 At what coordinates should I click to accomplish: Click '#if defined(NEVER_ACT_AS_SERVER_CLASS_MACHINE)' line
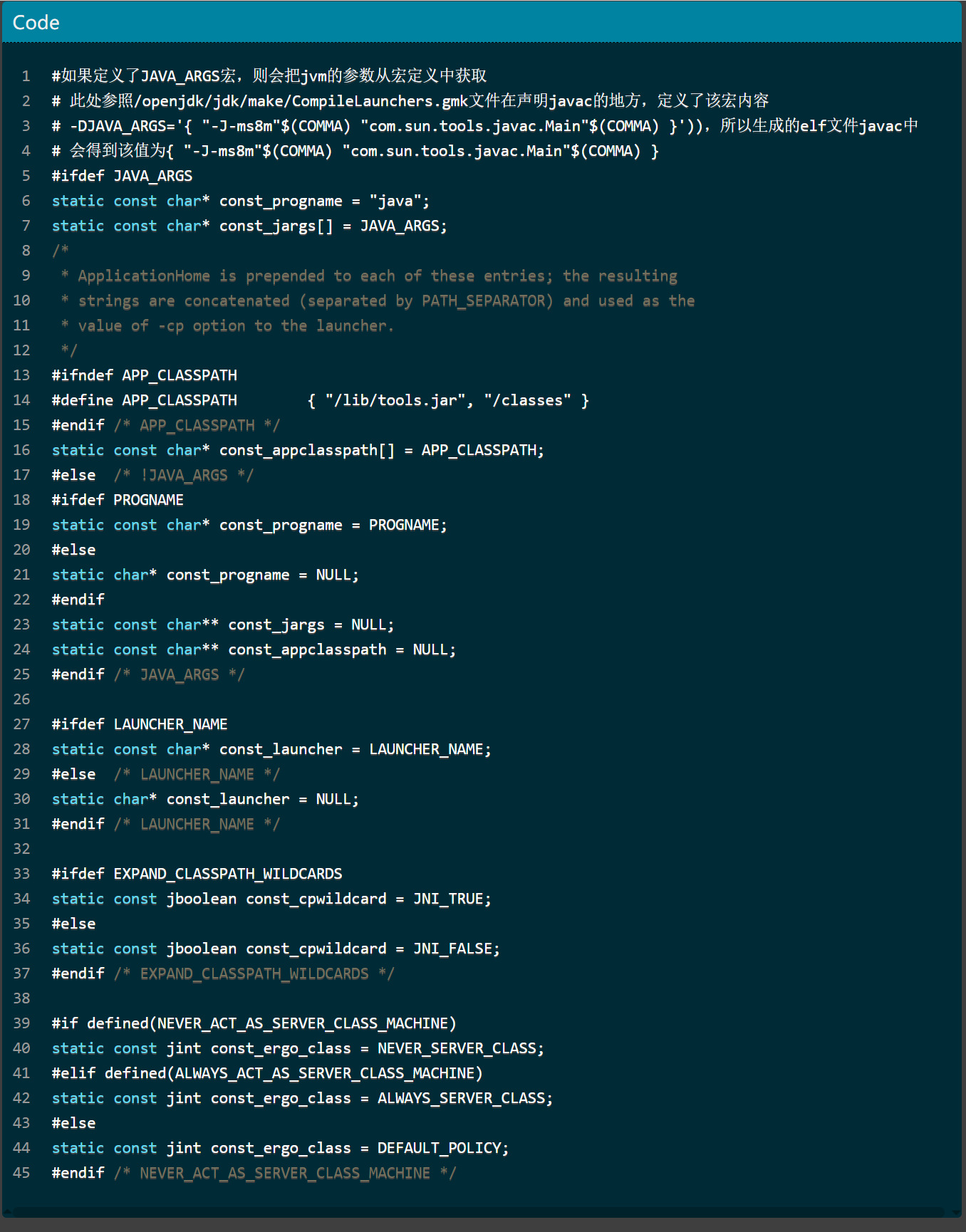click(254, 1023)
